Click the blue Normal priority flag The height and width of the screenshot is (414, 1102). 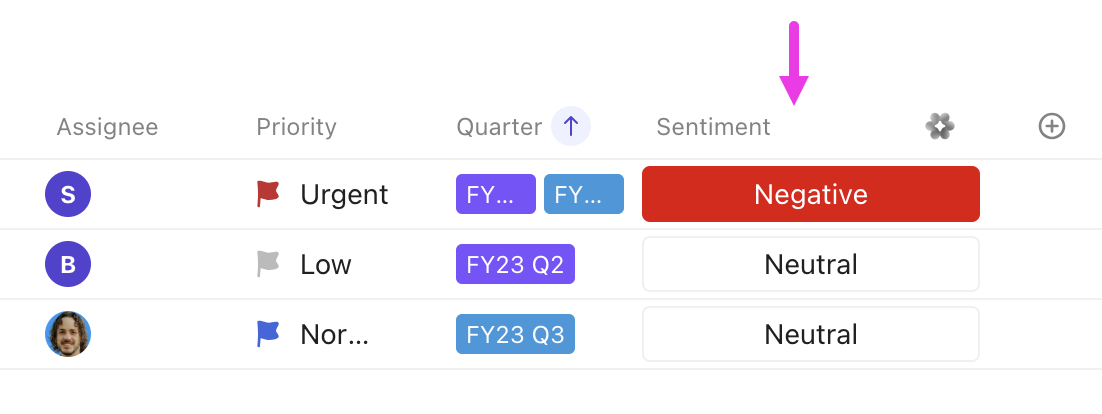268,333
